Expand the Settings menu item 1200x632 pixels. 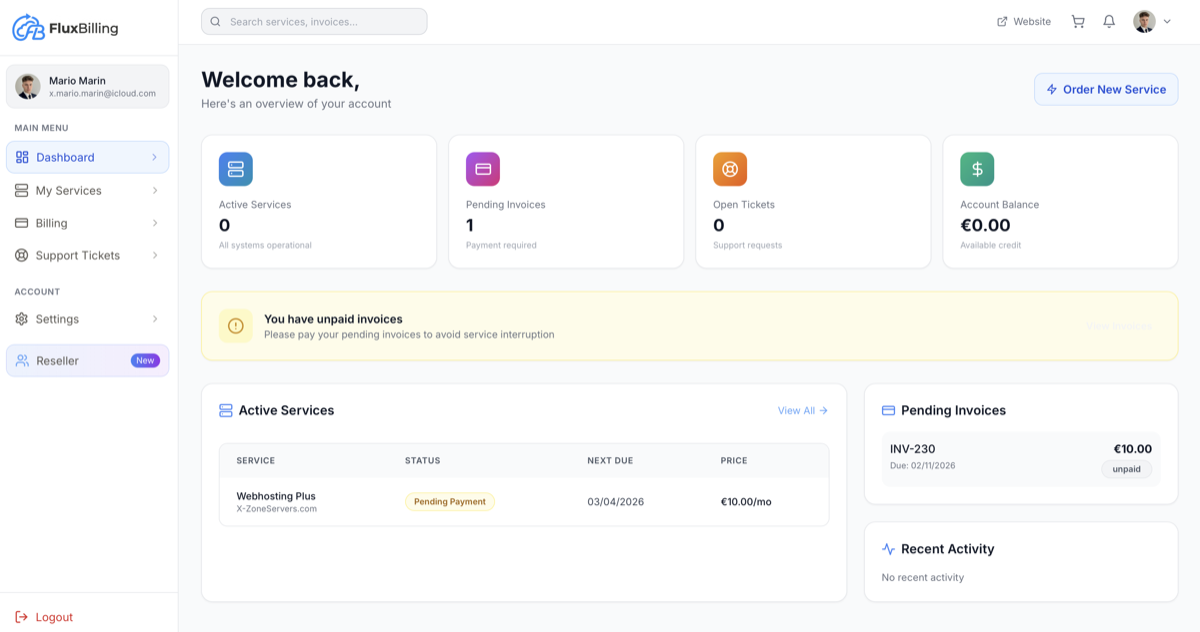coord(154,319)
